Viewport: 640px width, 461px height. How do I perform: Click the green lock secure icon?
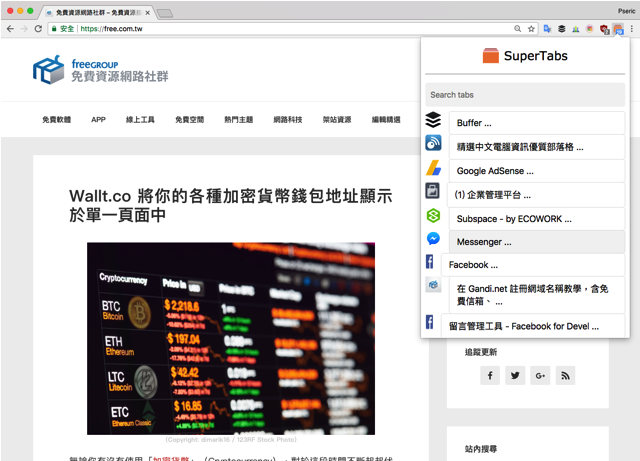tap(53, 29)
